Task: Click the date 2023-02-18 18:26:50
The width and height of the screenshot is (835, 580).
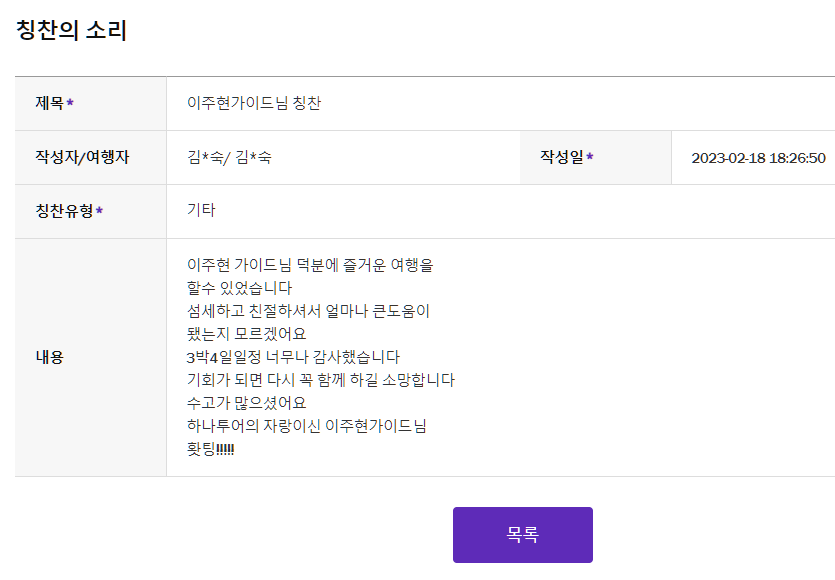Action: [x=758, y=158]
